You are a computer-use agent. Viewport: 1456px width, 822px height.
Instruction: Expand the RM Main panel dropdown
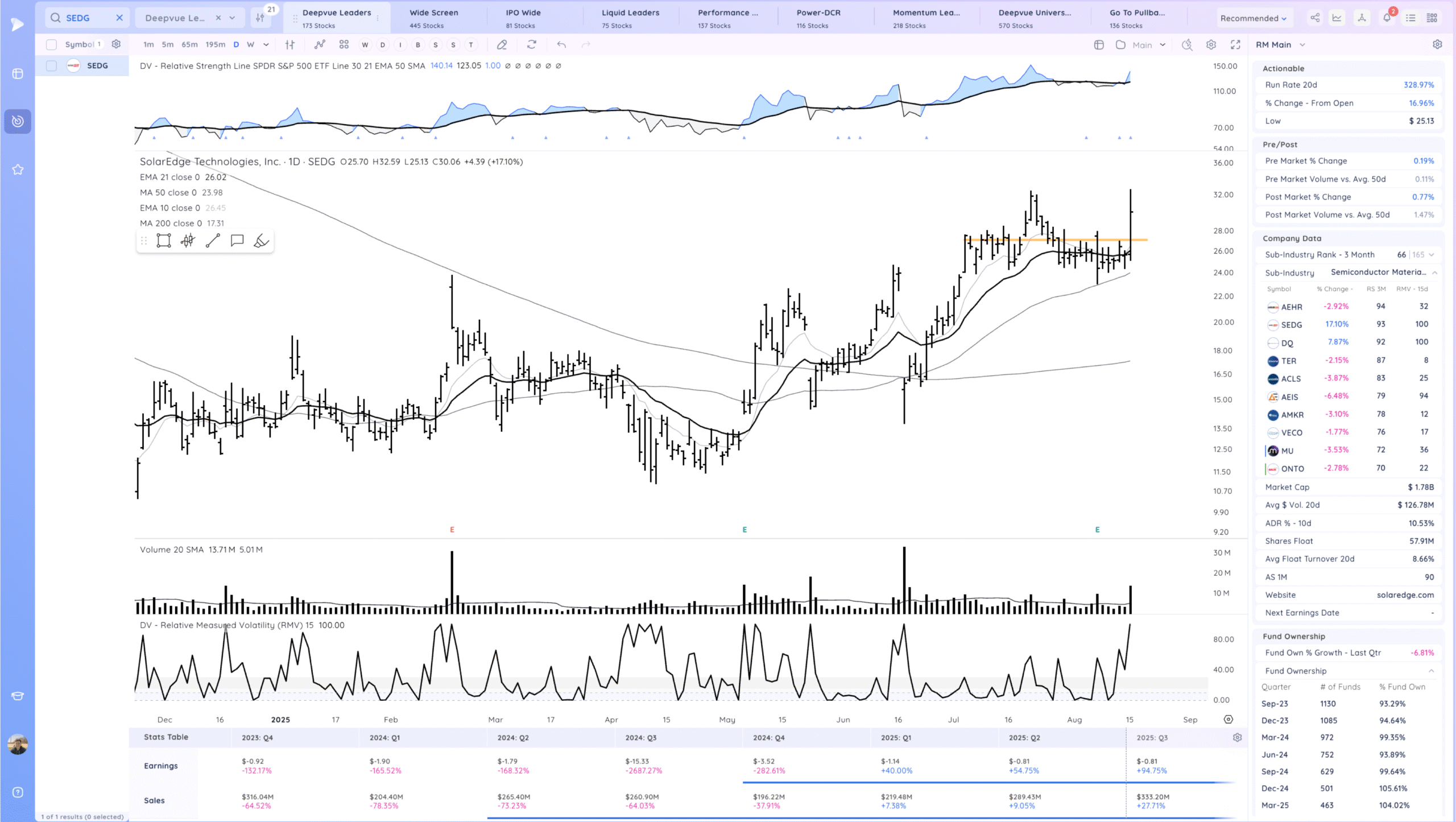coord(1302,44)
